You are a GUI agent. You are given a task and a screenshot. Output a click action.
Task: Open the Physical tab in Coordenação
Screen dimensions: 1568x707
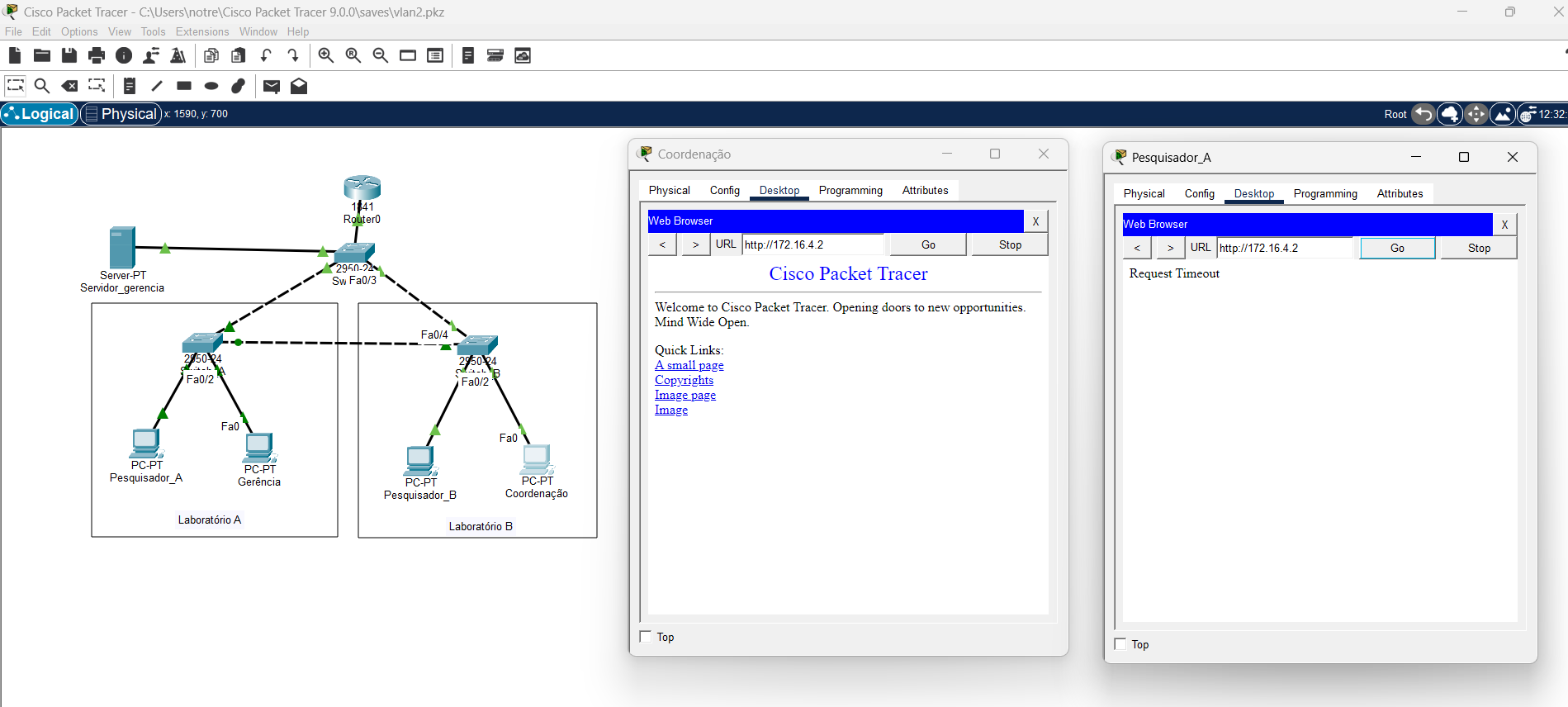point(670,190)
